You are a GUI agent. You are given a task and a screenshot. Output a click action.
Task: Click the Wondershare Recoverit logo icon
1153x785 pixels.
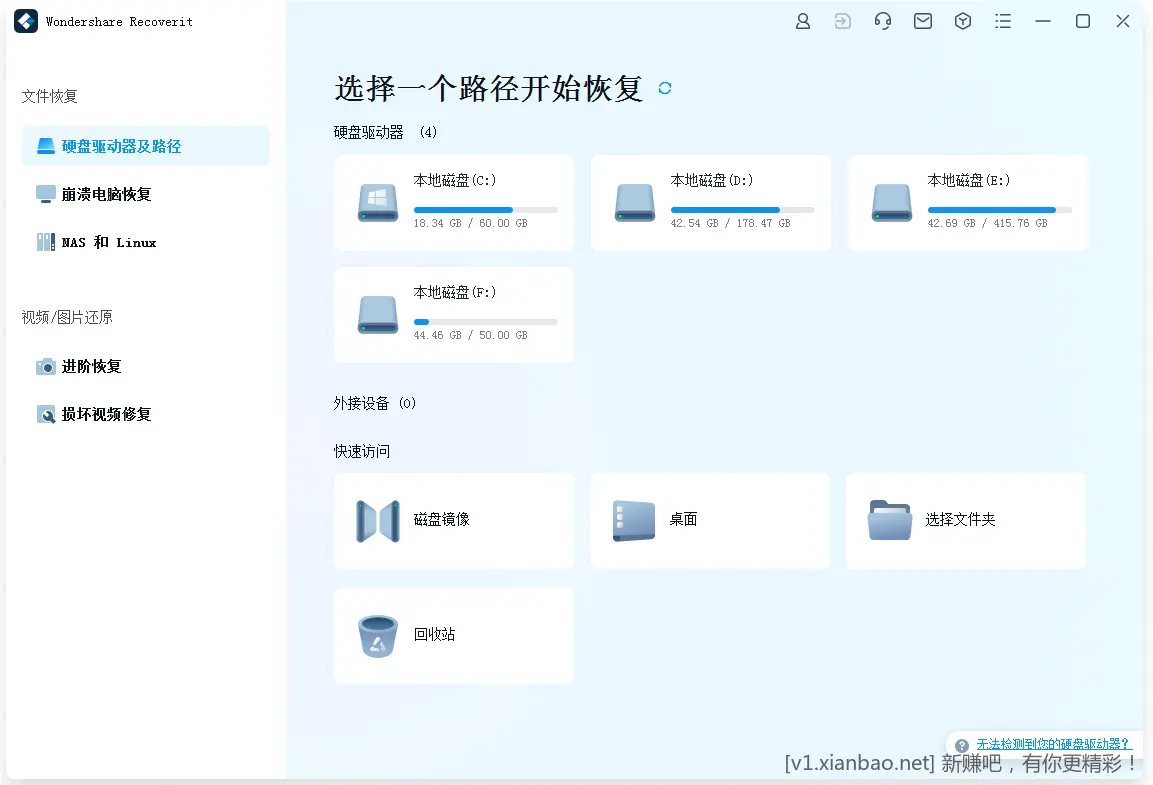pyautogui.click(x=25, y=20)
